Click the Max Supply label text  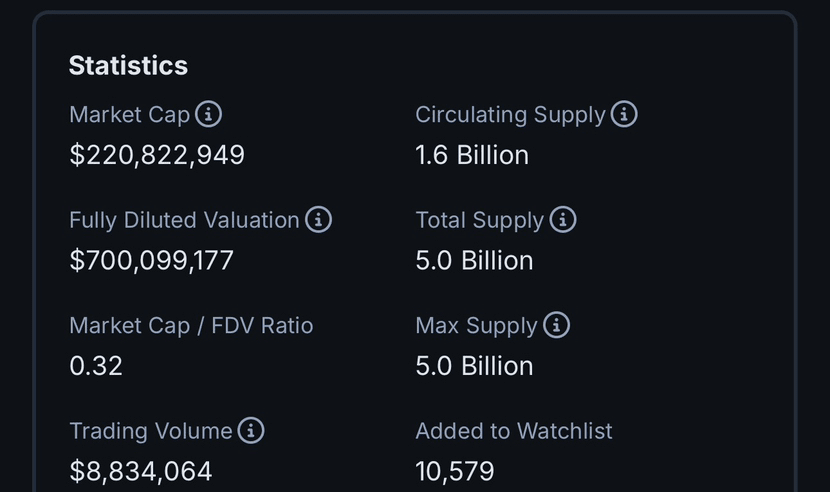(476, 326)
